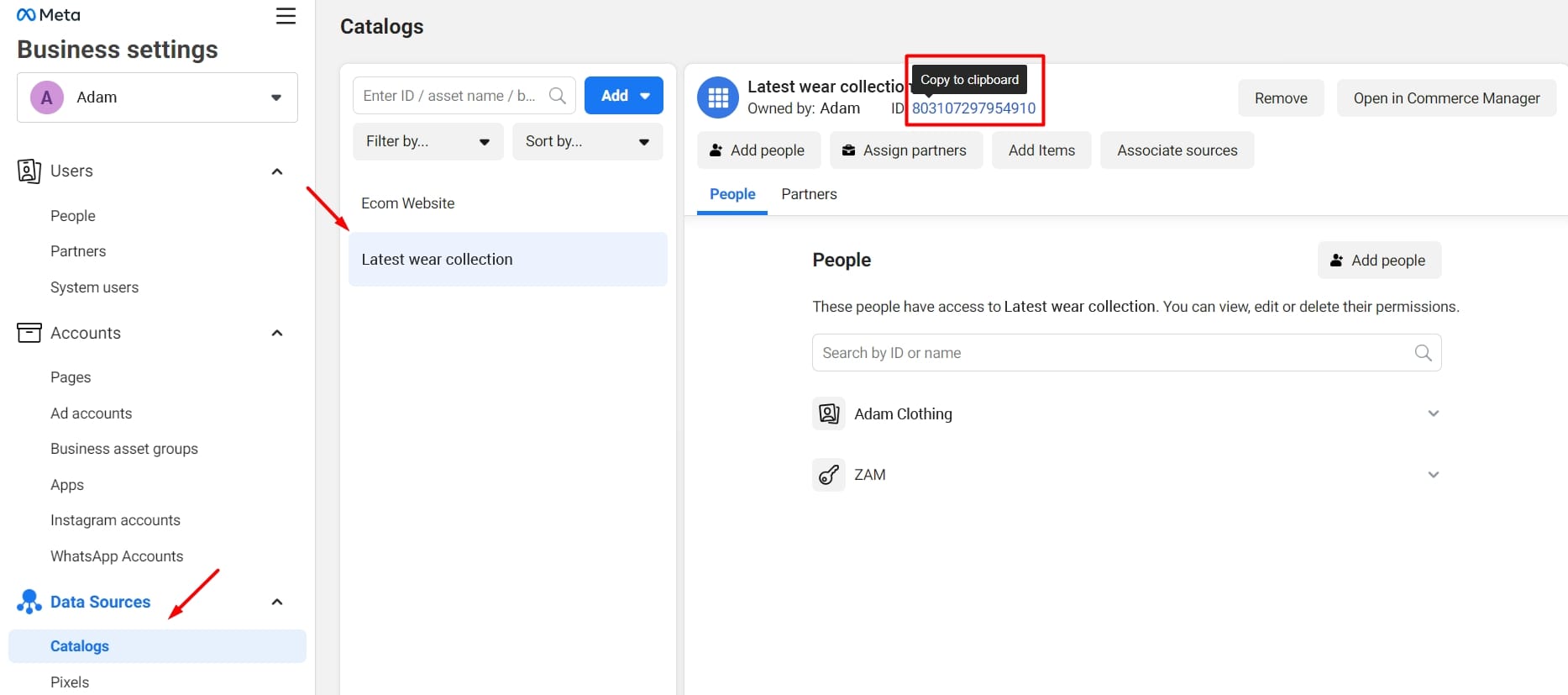The width and height of the screenshot is (1568, 695).
Task: Click the Meta logo
Action: pyautogui.click(x=49, y=15)
